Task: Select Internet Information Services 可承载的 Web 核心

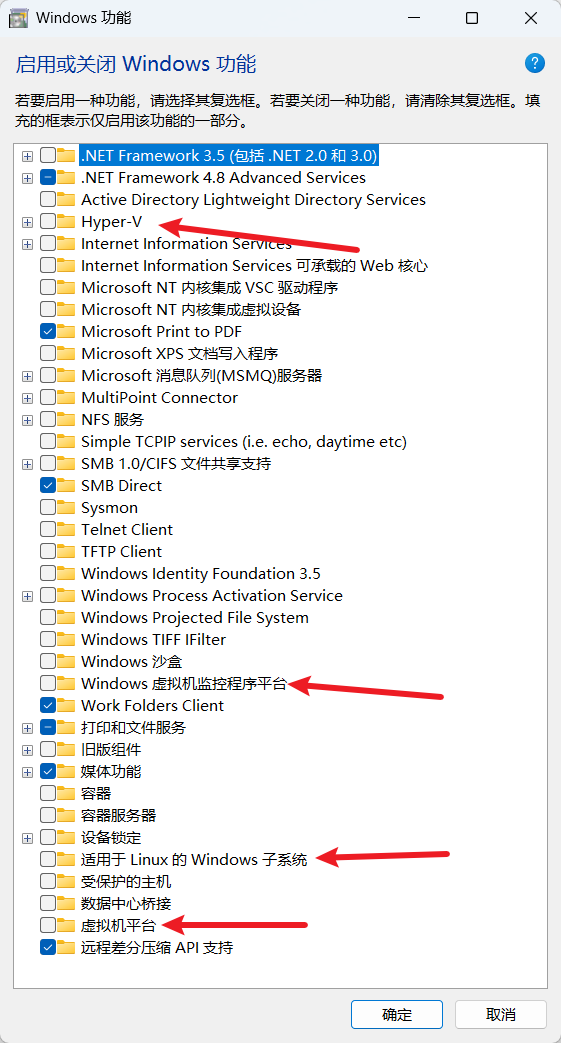Action: (254, 265)
